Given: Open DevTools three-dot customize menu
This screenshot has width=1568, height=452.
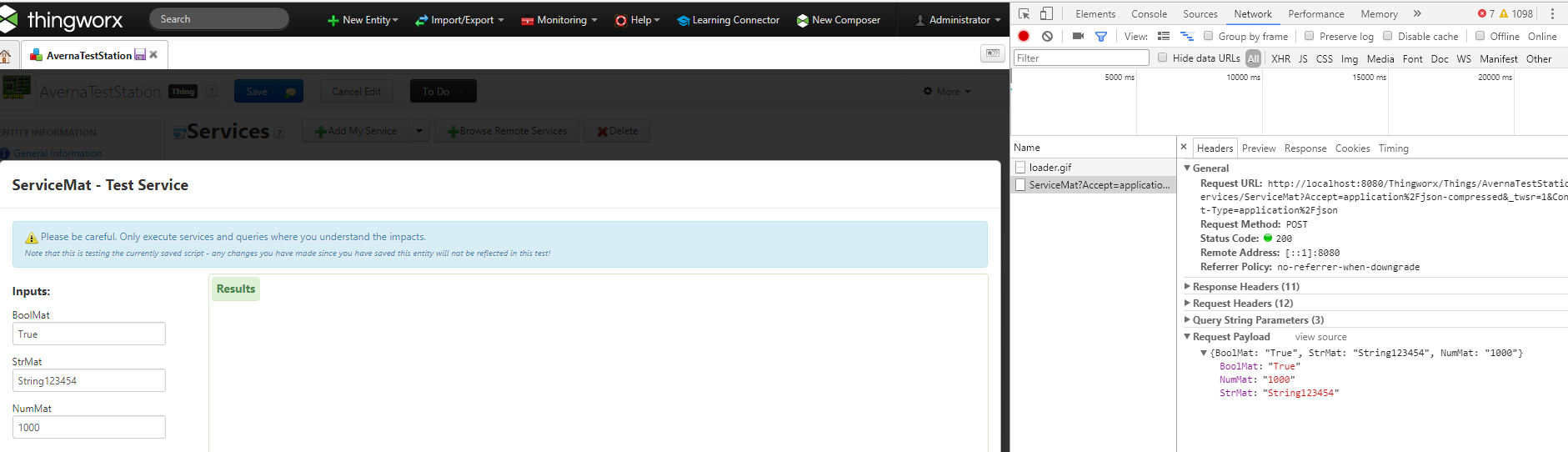Looking at the screenshot, I should (1552, 13).
